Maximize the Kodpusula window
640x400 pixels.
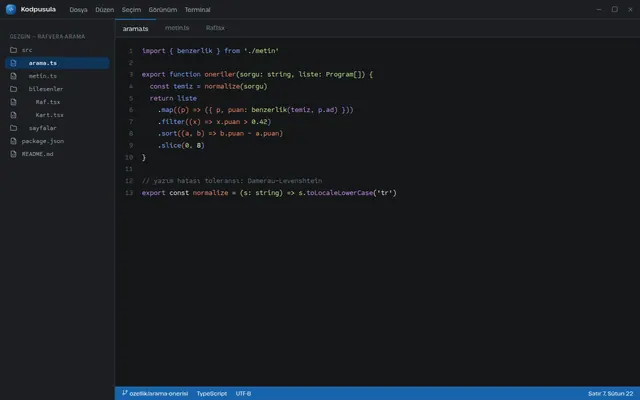point(614,9)
